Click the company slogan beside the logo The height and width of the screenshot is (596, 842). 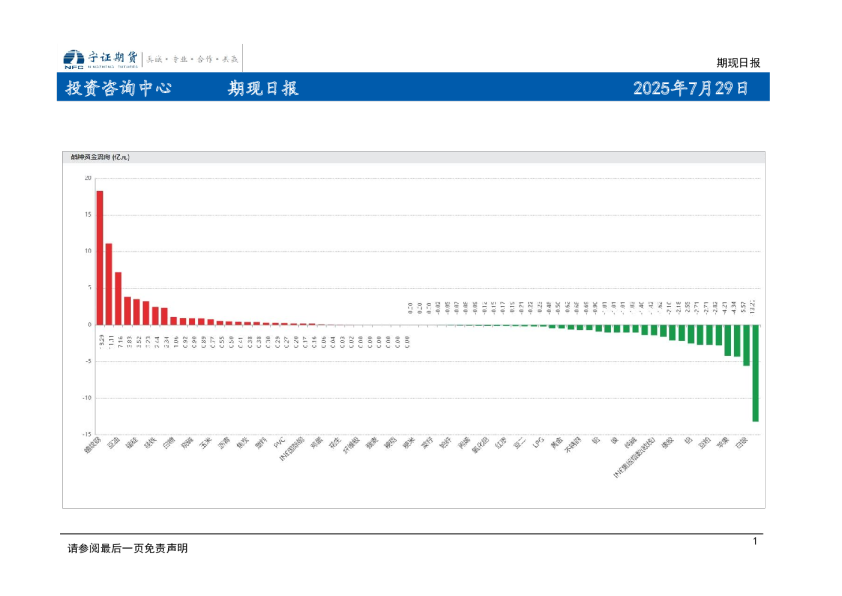194,59
